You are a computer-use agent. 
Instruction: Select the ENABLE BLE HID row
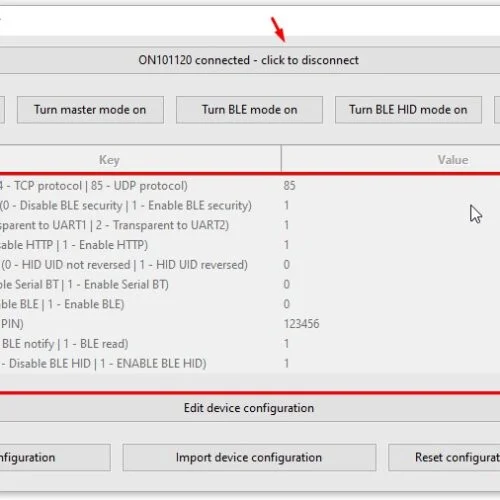tap(250, 363)
